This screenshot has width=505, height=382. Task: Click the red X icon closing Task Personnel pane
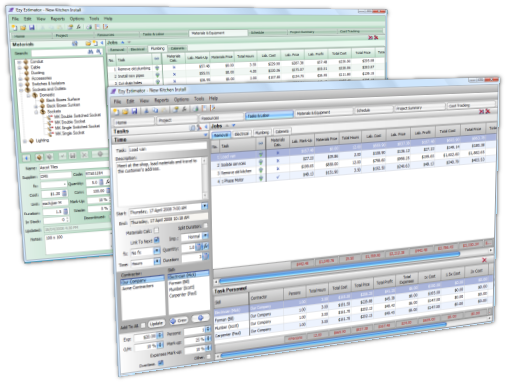click(484, 260)
